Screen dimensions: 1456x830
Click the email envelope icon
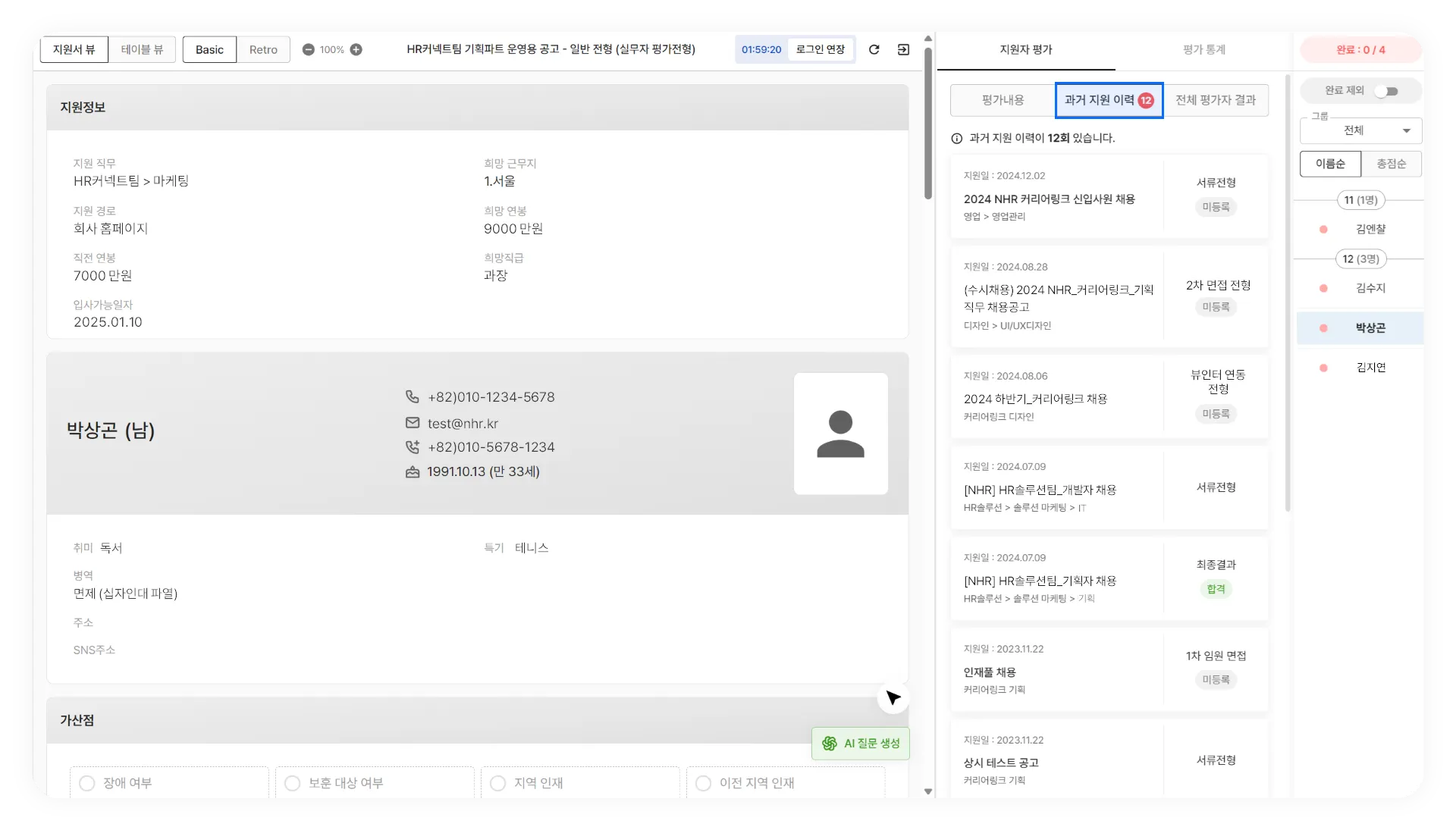(412, 423)
